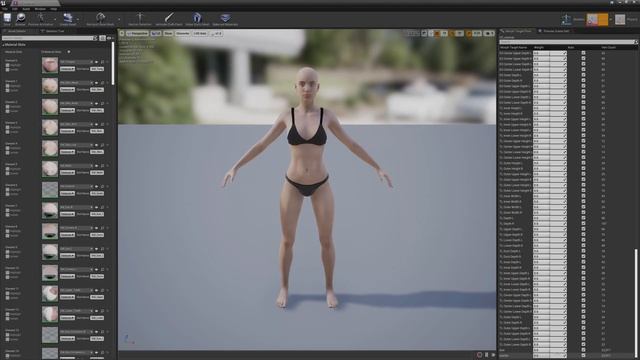
Task: Open the Perspective view dropdown
Action: click(x=137, y=33)
